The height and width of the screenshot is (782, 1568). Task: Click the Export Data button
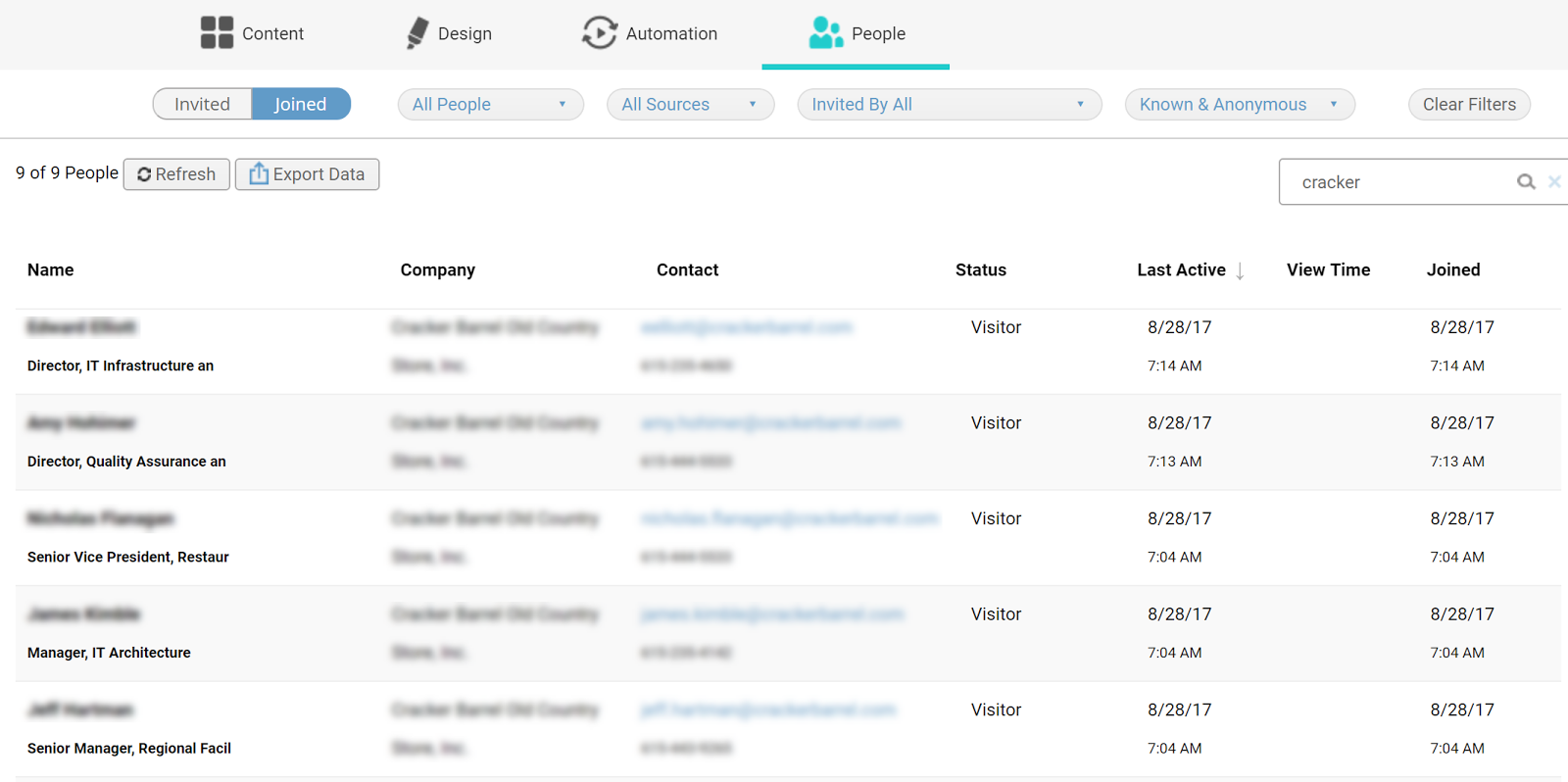(307, 174)
